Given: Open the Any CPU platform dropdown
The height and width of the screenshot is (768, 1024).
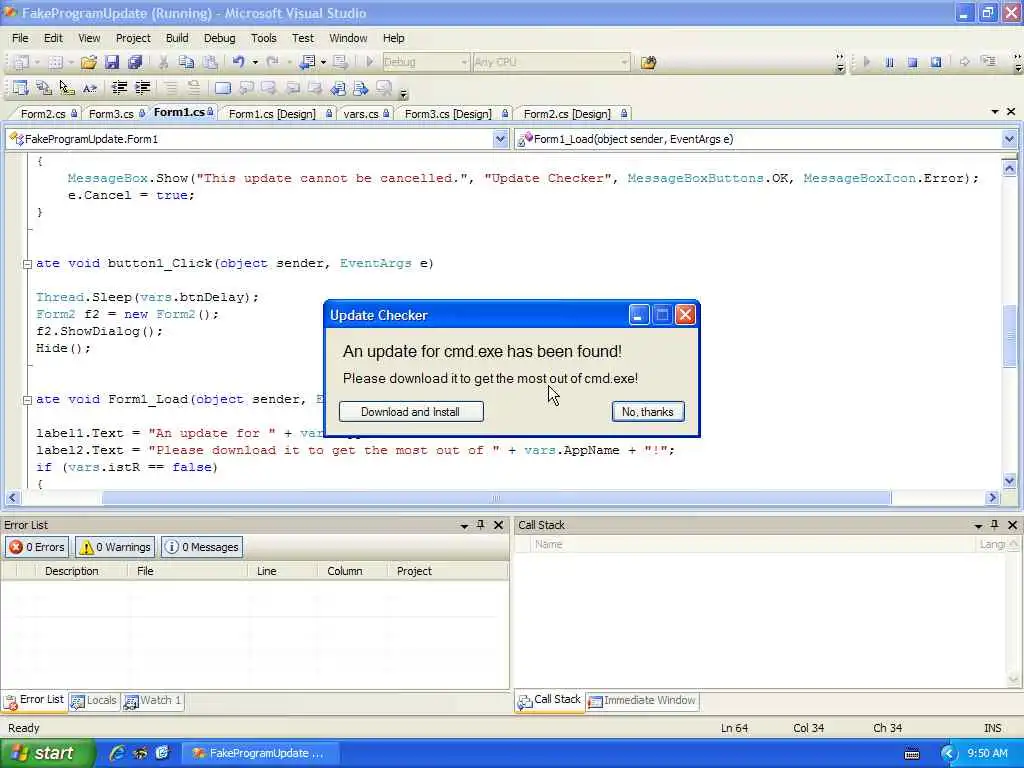Looking at the screenshot, I should 624,62.
